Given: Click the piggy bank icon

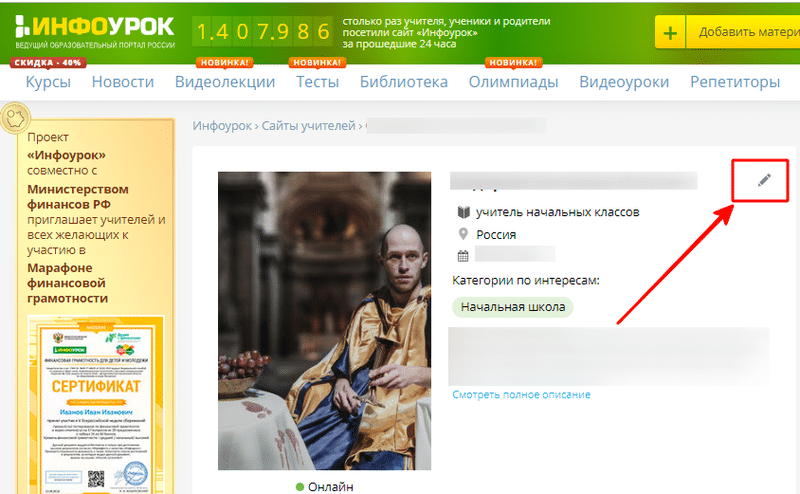Looking at the screenshot, I should [15, 118].
